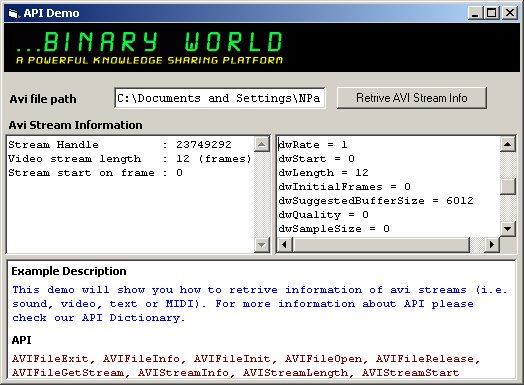Click the left stream info box's up arrow
The height and width of the screenshot is (385, 524).
(261, 144)
